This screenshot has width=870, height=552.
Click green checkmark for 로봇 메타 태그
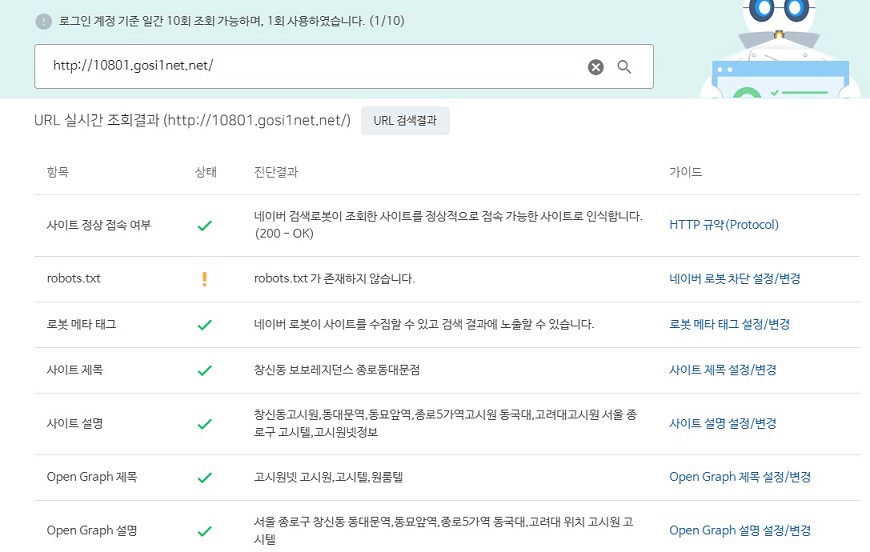pyautogui.click(x=204, y=325)
